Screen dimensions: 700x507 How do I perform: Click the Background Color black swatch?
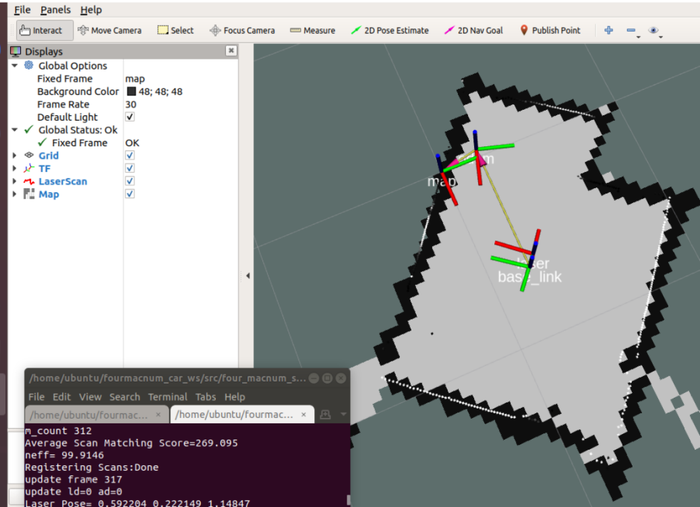click(131, 91)
